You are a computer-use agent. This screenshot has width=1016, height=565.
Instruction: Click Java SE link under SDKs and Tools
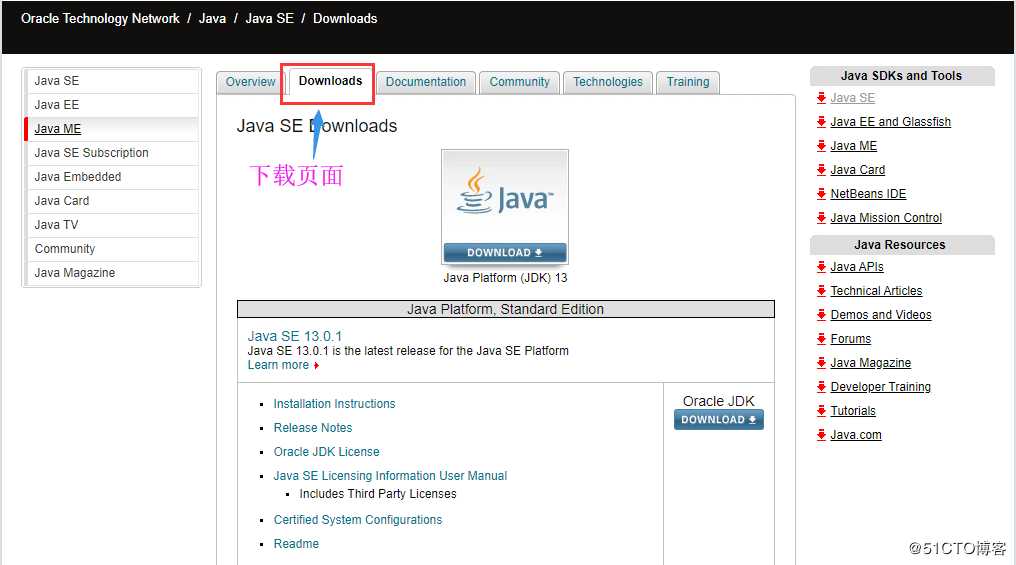(x=852, y=98)
